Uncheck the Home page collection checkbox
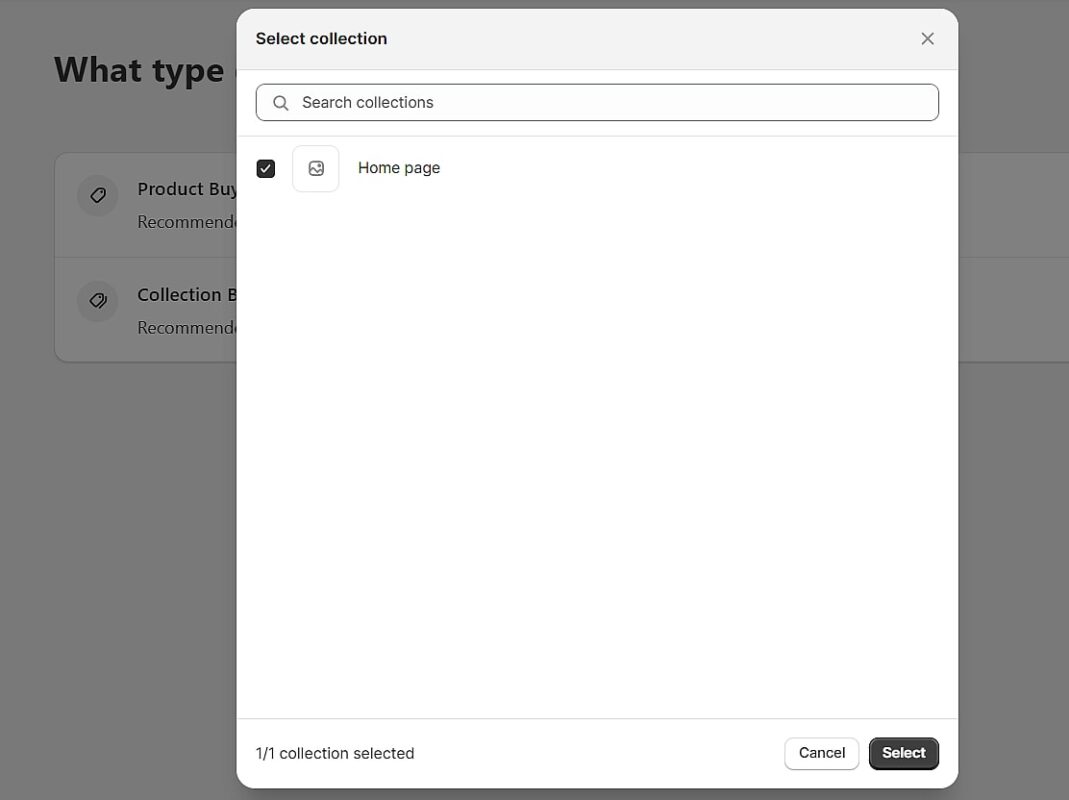1069x800 pixels. (x=266, y=168)
